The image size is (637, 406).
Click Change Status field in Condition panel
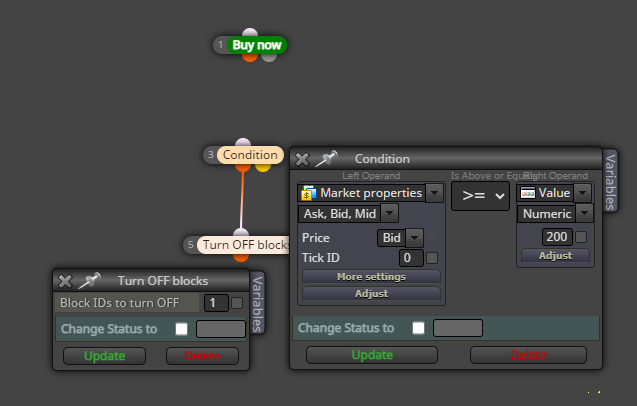(x=458, y=328)
